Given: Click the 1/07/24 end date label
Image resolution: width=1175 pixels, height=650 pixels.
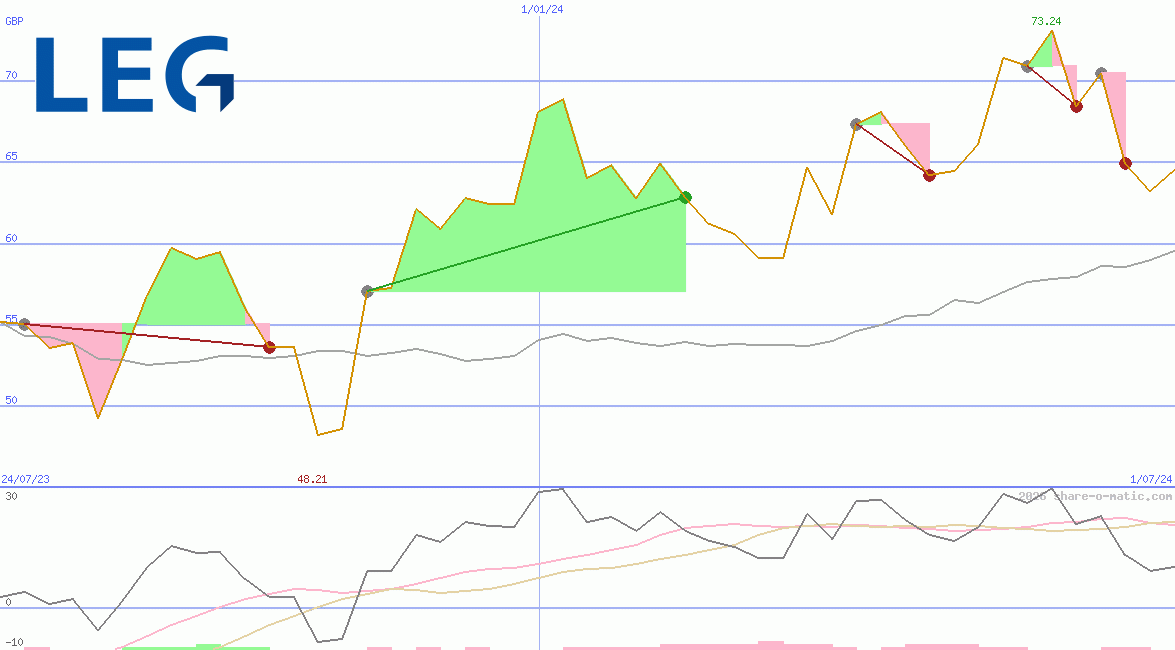Looking at the screenshot, I should pos(1151,479).
